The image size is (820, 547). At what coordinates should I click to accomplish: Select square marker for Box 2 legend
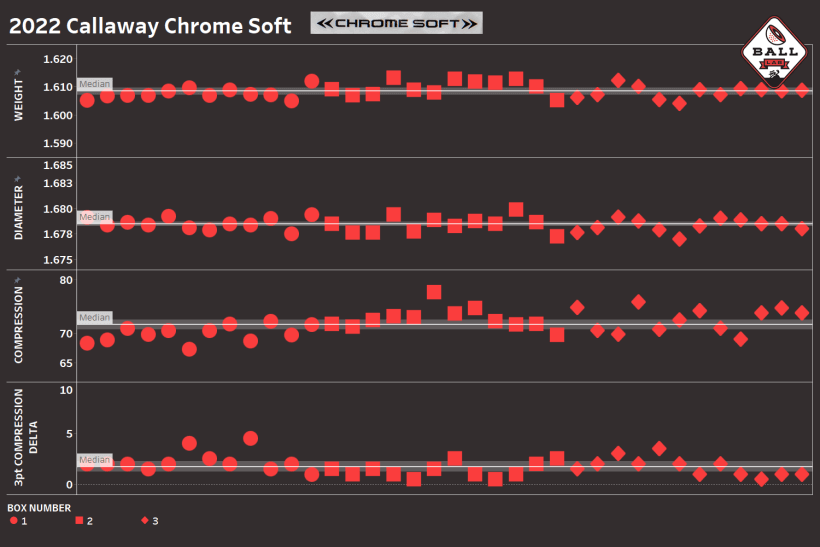pyautogui.click(x=79, y=520)
